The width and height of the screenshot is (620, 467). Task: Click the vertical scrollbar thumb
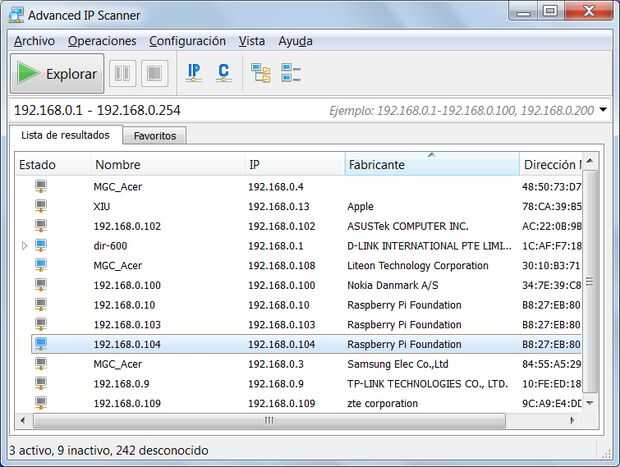coord(590,282)
